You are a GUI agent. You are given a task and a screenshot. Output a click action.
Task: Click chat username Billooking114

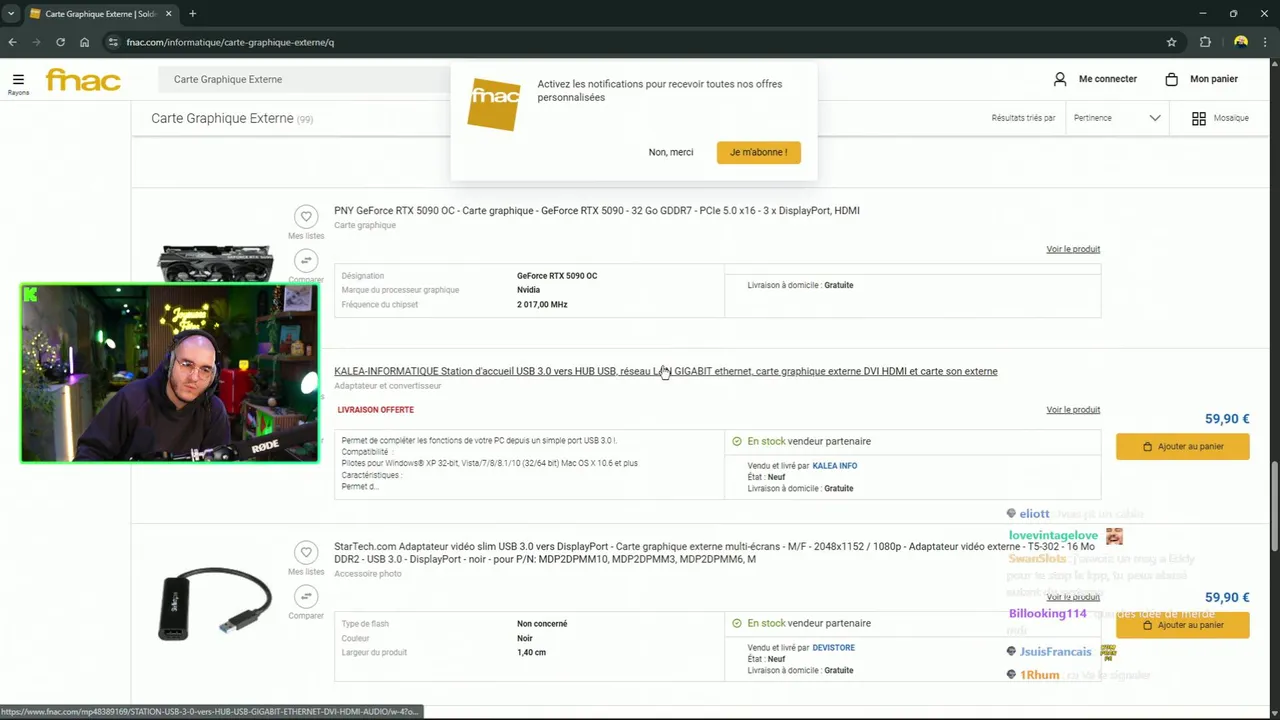coord(1047,614)
